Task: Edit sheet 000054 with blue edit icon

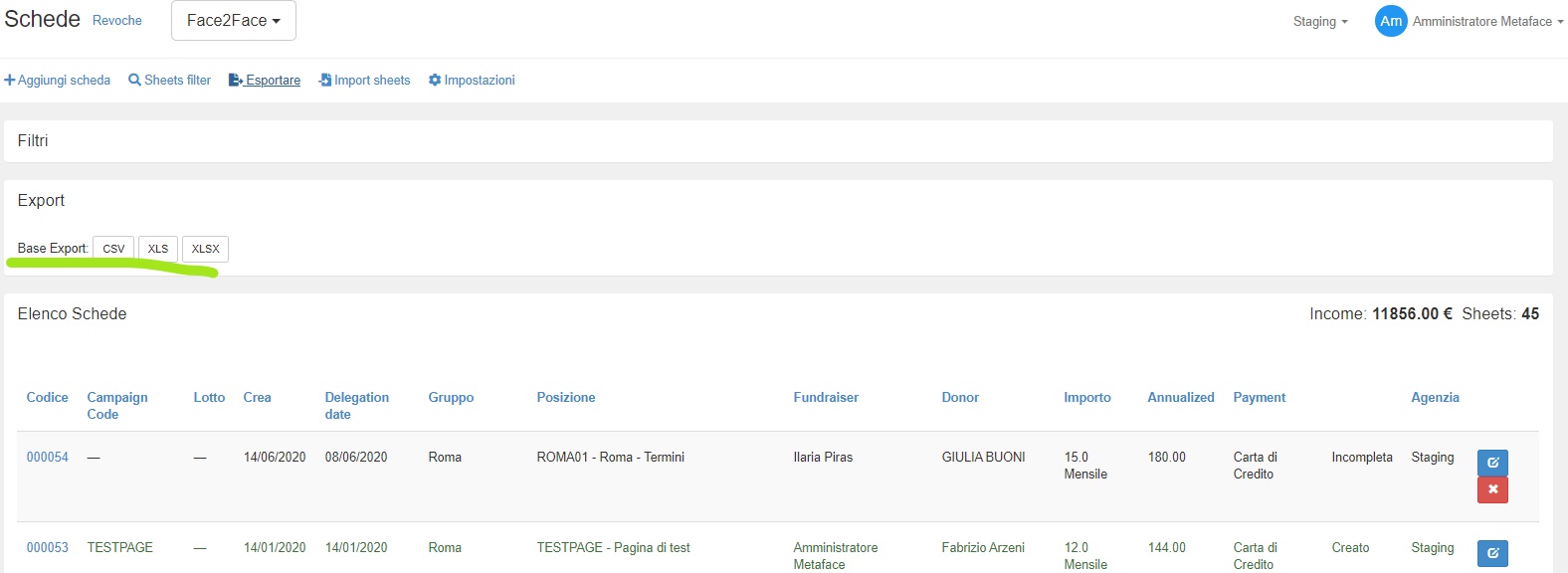Action: coord(1492,463)
